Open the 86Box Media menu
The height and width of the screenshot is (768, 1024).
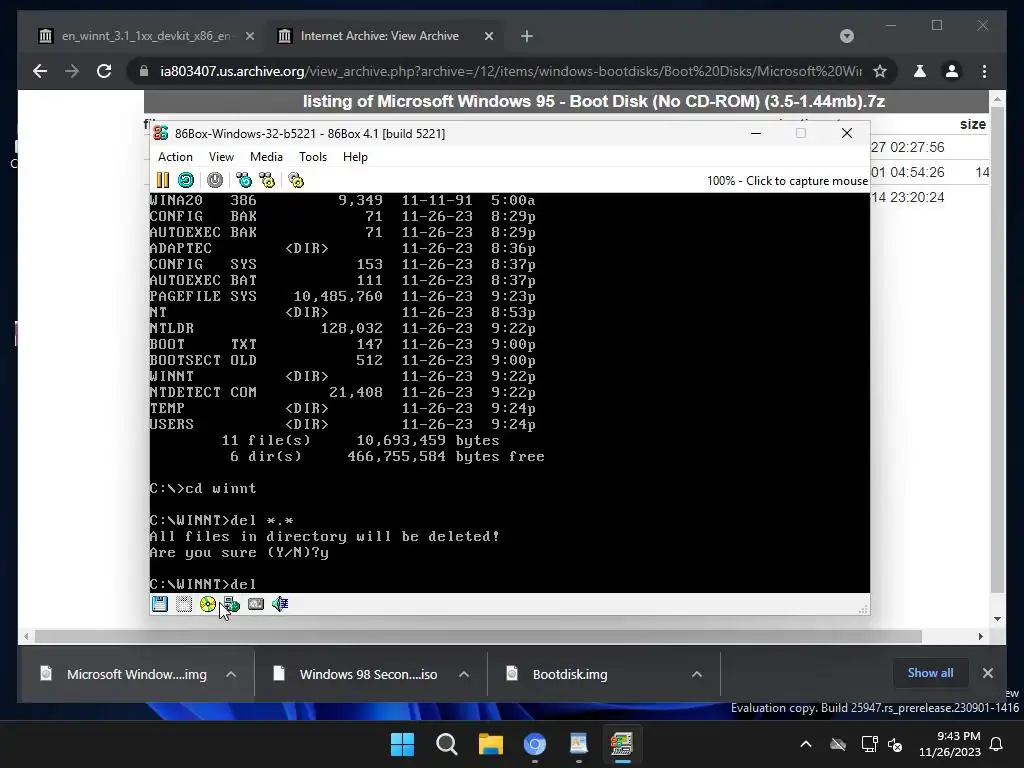266,157
